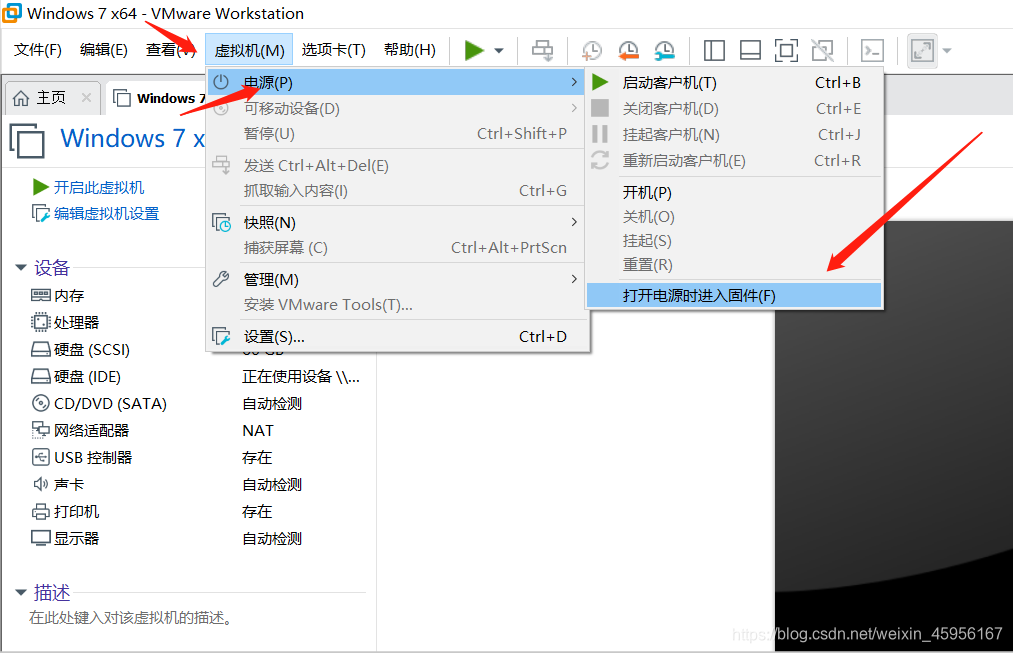The width and height of the screenshot is (1013, 653).
Task: Expand the 电源(P) submenu
Action: click(x=396, y=82)
